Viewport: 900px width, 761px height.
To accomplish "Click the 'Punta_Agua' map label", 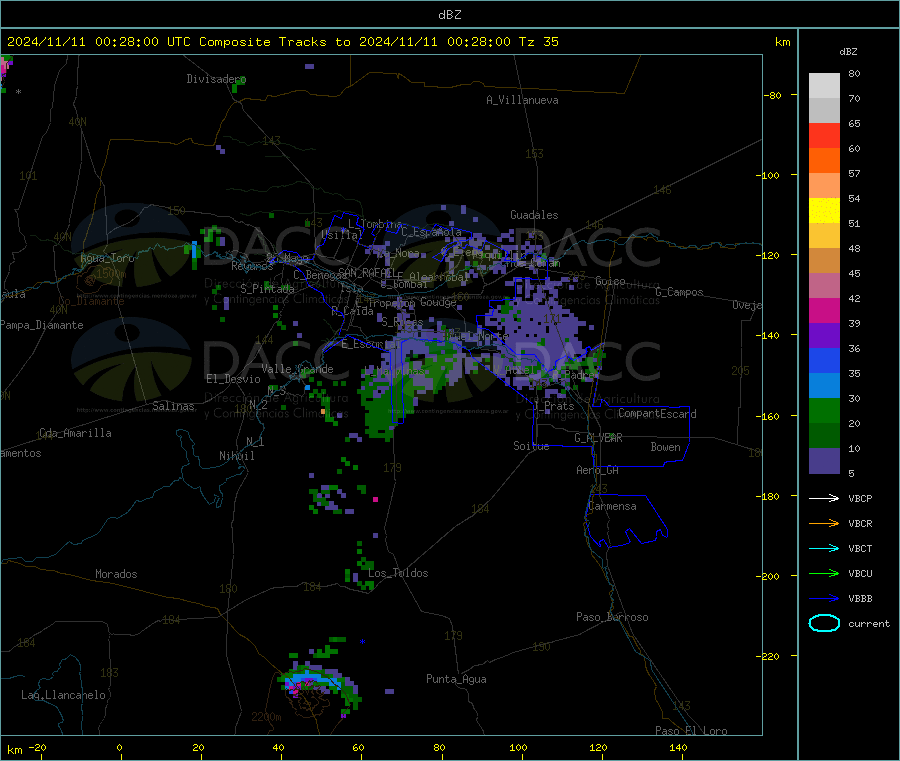I will tap(456, 679).
